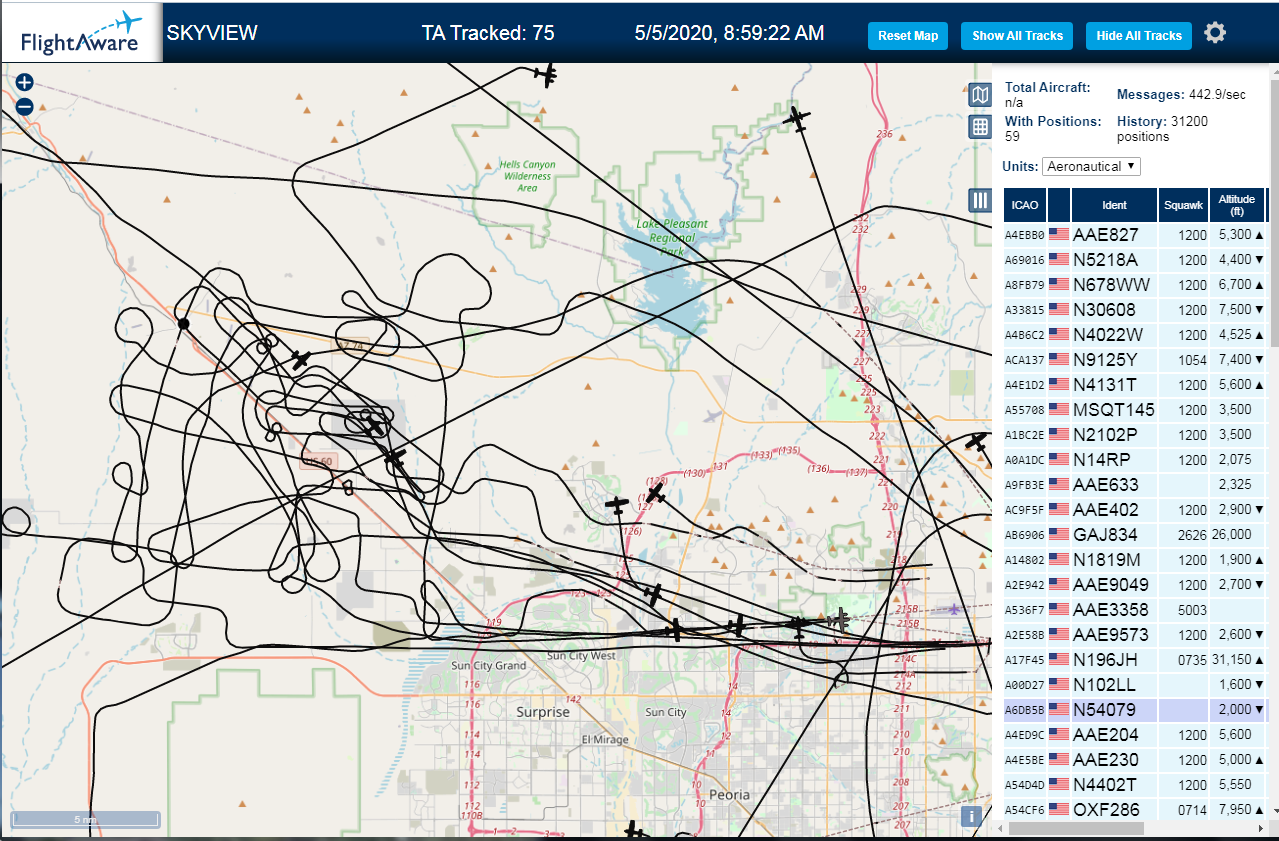
Task: Click the Peoria city label on map
Action: tap(729, 795)
